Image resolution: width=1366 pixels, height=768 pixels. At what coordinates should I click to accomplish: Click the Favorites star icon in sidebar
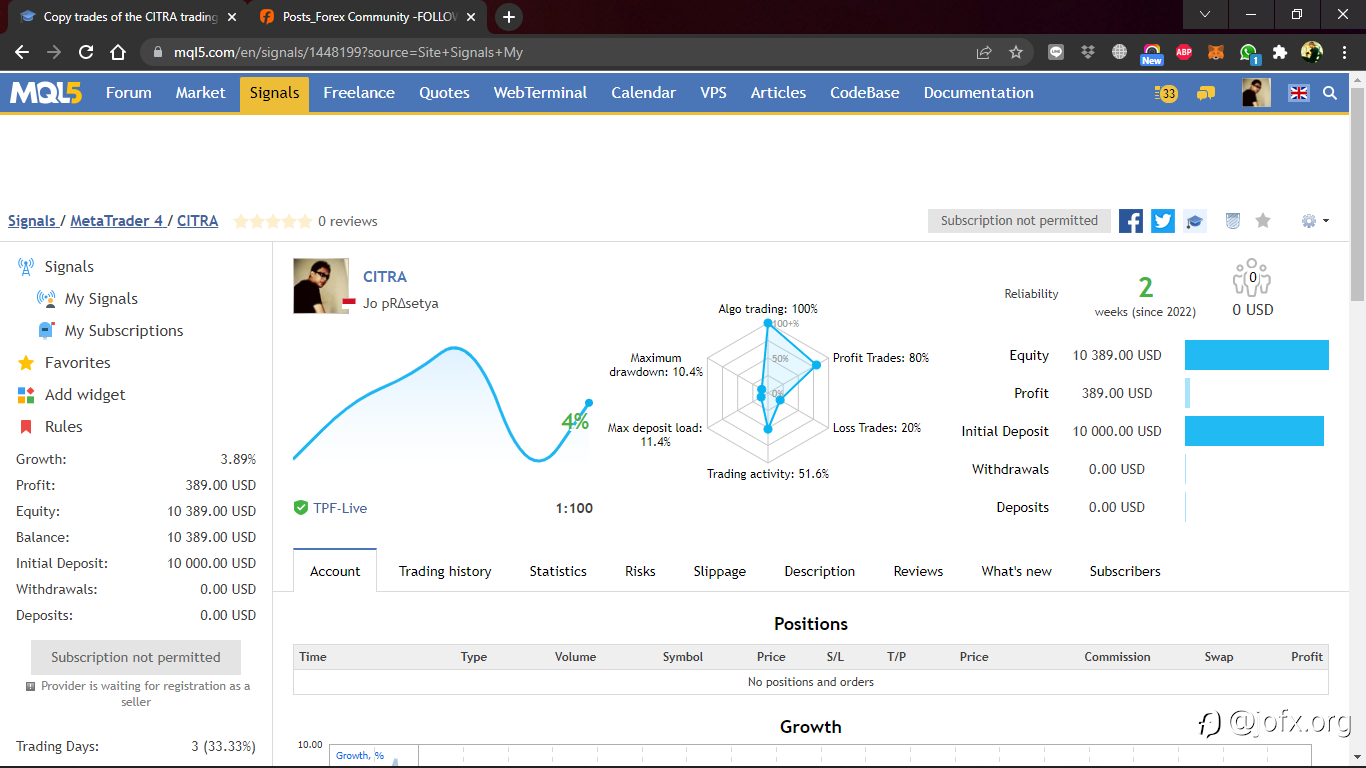click(x=26, y=363)
